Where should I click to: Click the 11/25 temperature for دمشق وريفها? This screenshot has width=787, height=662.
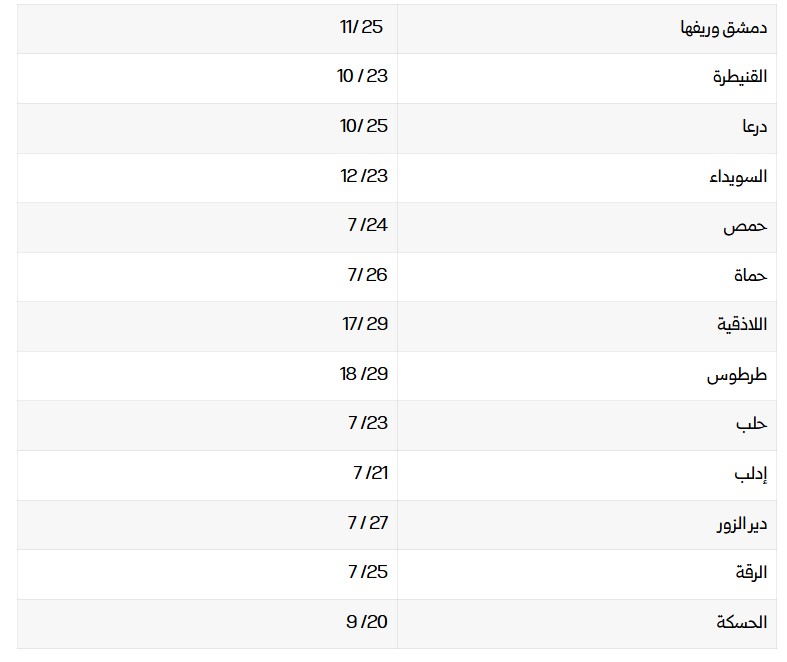362,27
